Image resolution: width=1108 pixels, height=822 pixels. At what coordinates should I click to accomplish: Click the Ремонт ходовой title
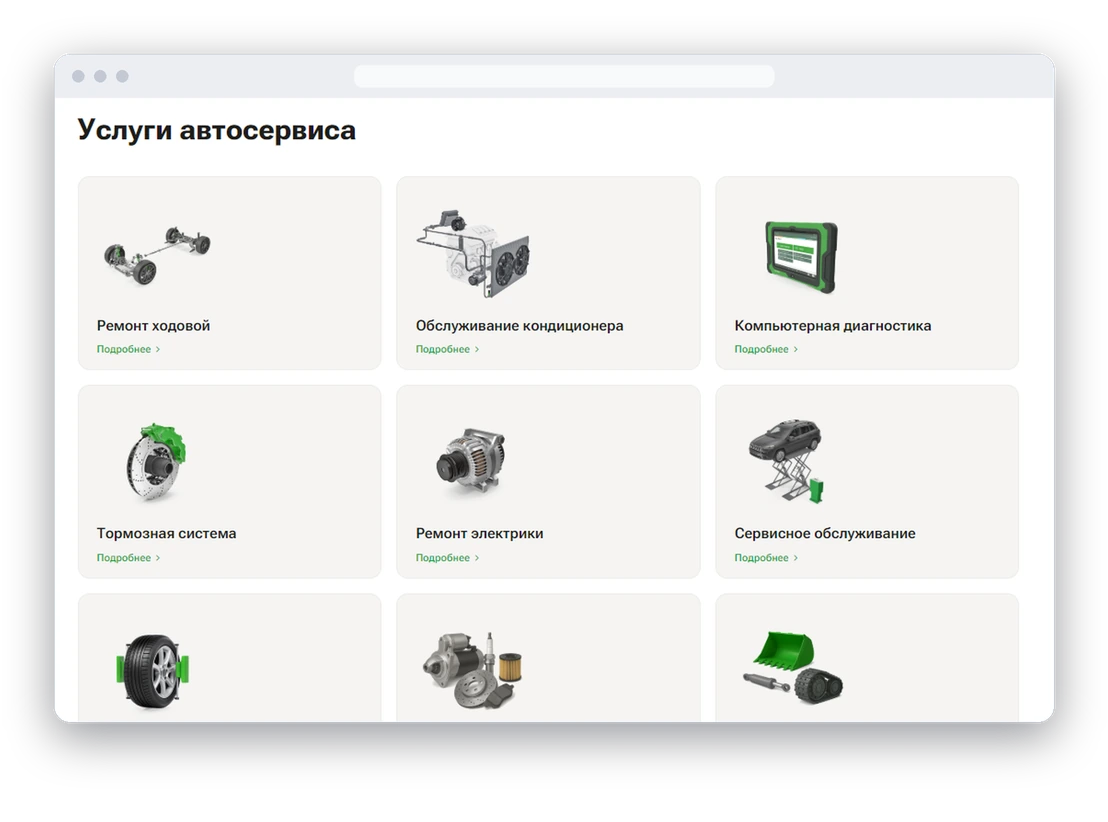tap(153, 326)
